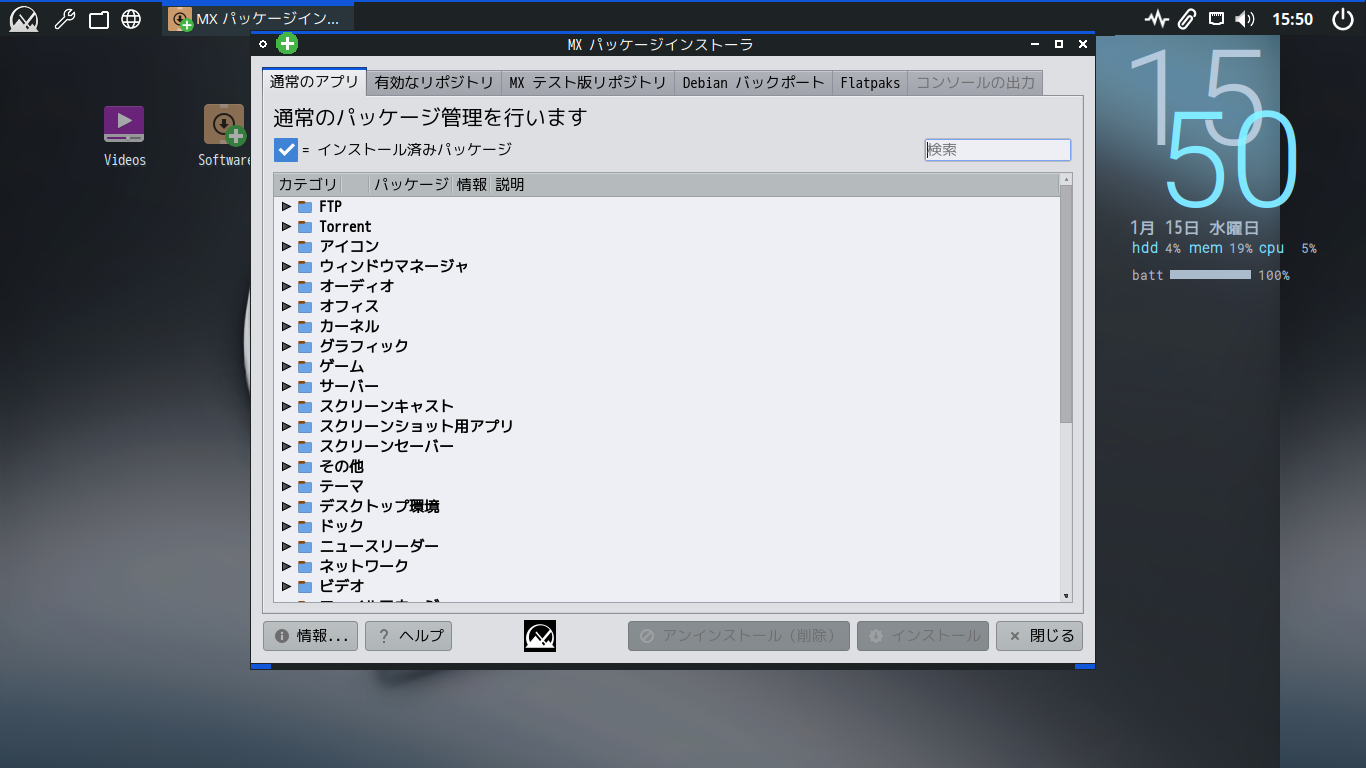Click the folder icon beside ネットワーク
This screenshot has height=768, width=1366.
point(305,566)
